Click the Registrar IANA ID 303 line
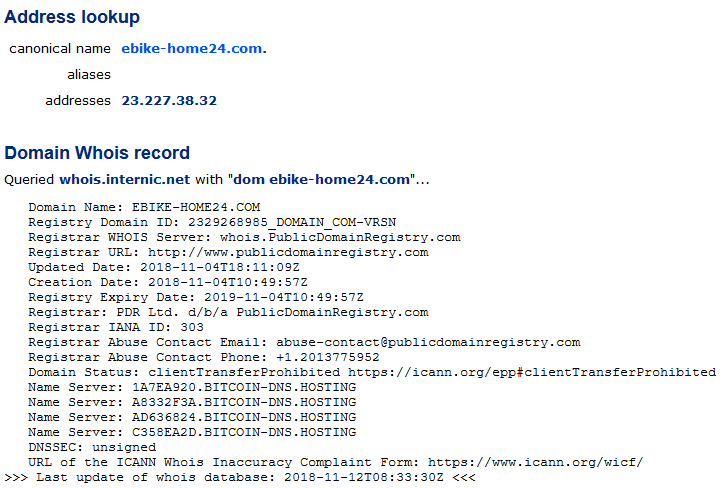This screenshot has height=488, width=724. point(116,327)
